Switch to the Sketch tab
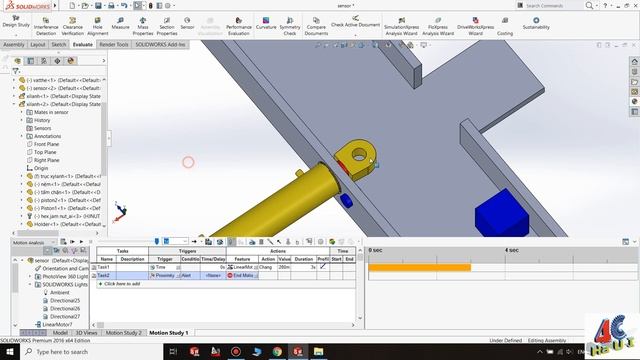 point(59,44)
